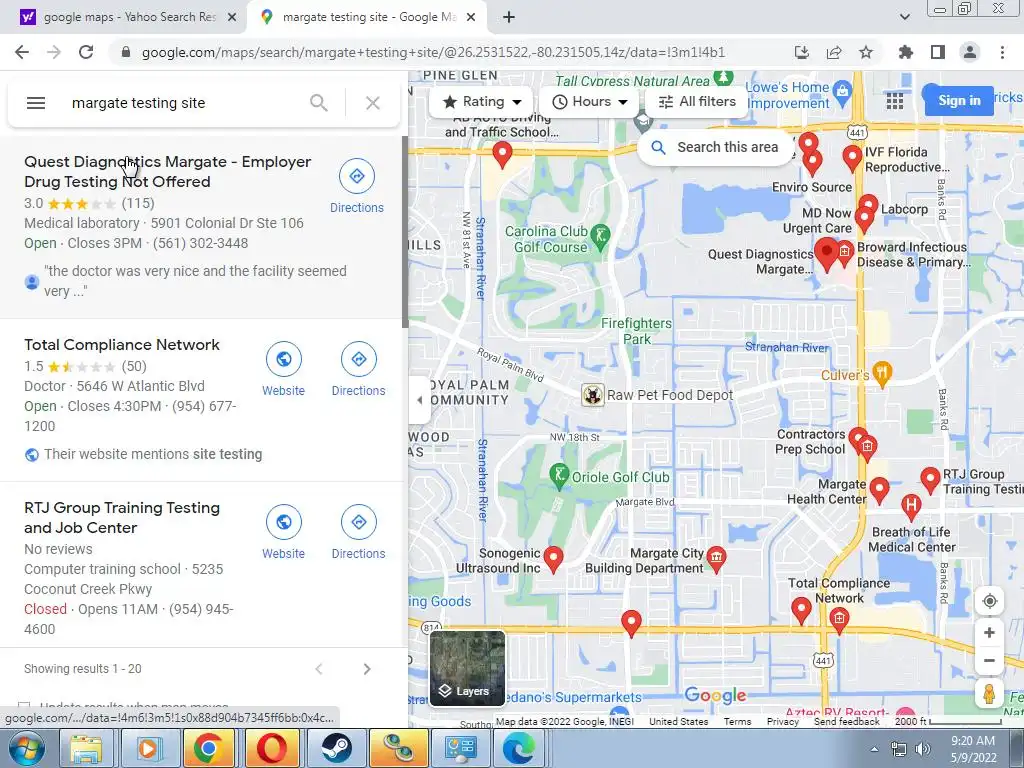Open the Hours filter dropdown
This screenshot has height=768, width=1024.
[589, 102]
